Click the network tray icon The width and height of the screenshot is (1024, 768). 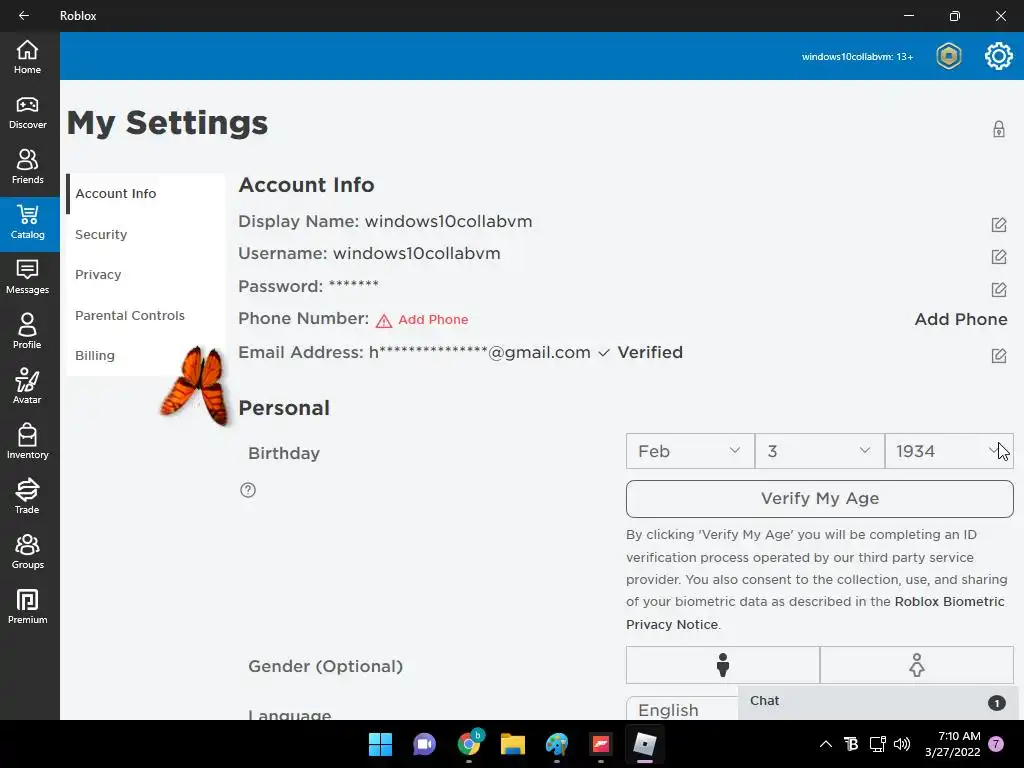pyautogui.click(x=877, y=744)
